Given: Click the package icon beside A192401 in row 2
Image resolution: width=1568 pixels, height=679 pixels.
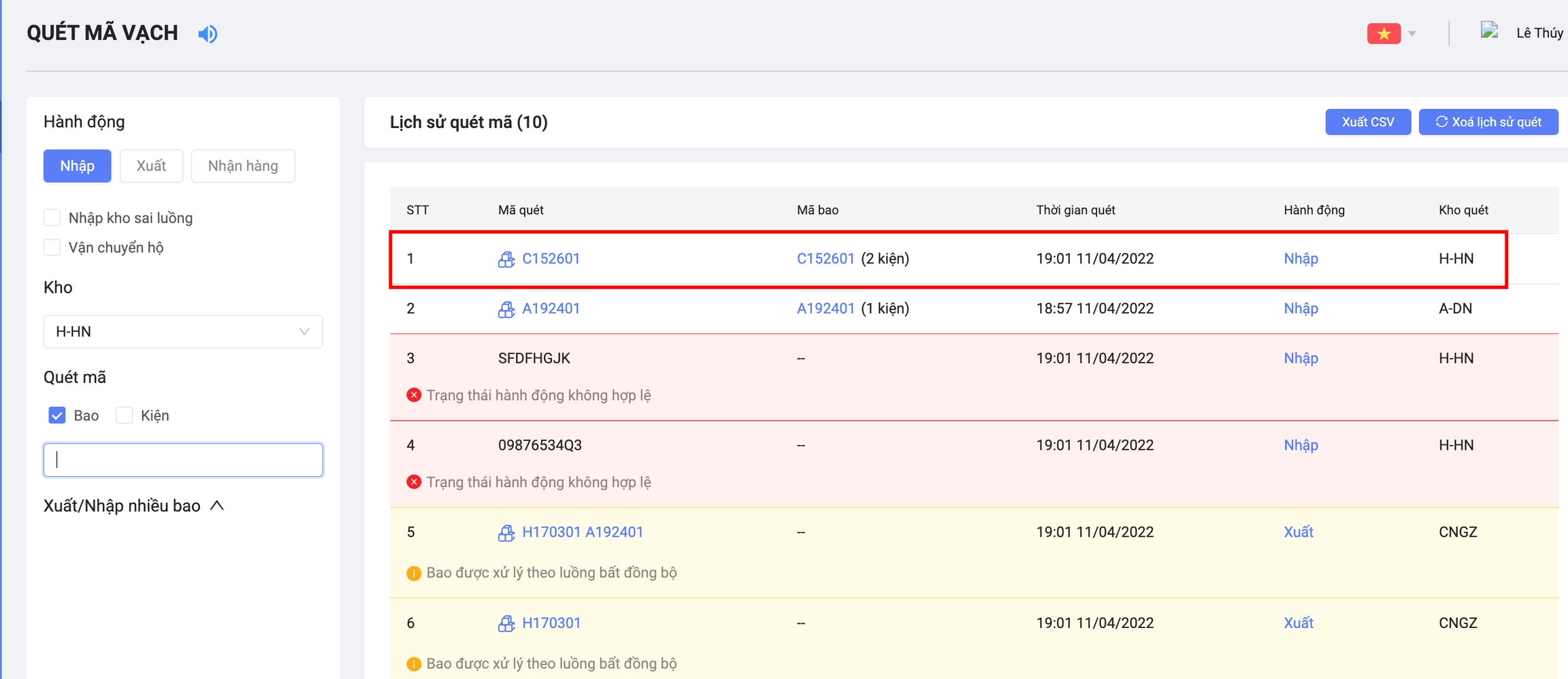Looking at the screenshot, I should coord(506,309).
